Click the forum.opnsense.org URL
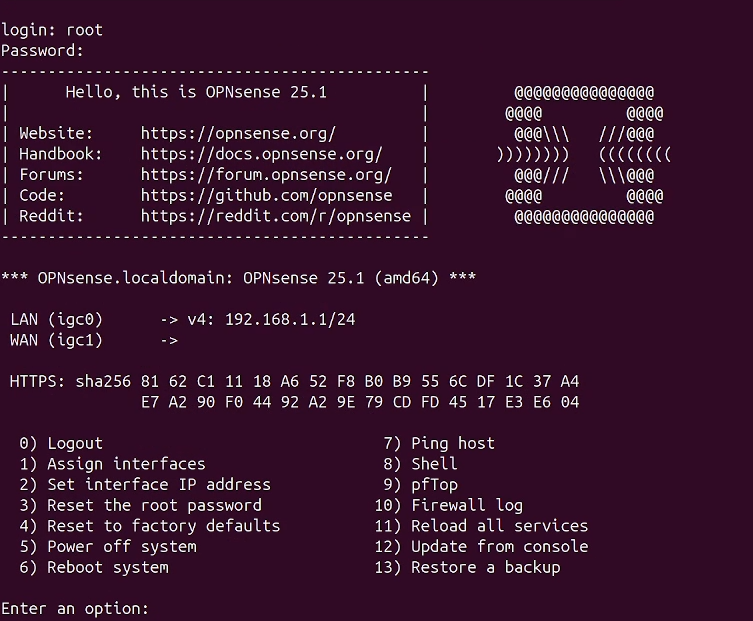This screenshot has width=753, height=621. tap(266, 175)
